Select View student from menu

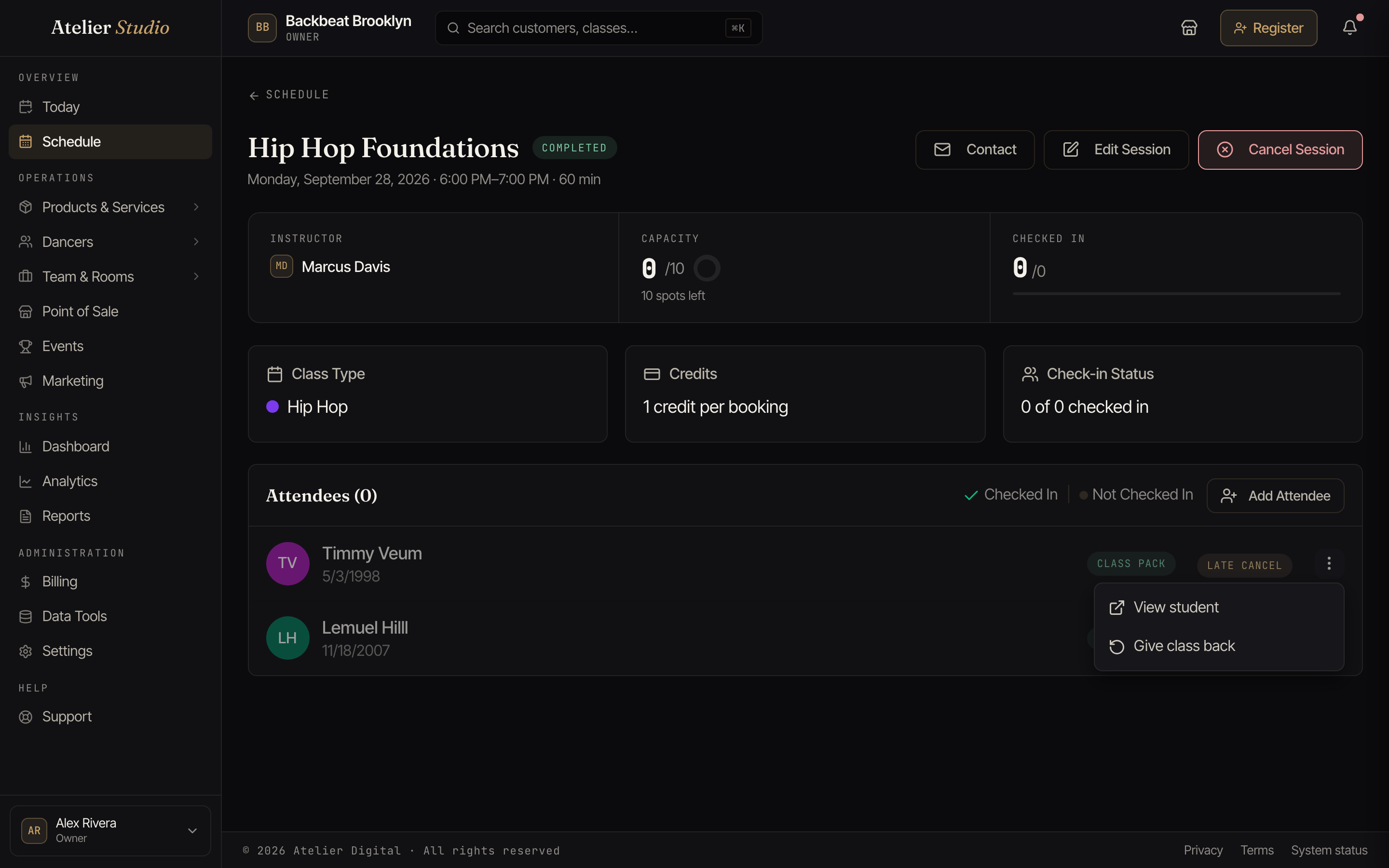[1219, 608]
